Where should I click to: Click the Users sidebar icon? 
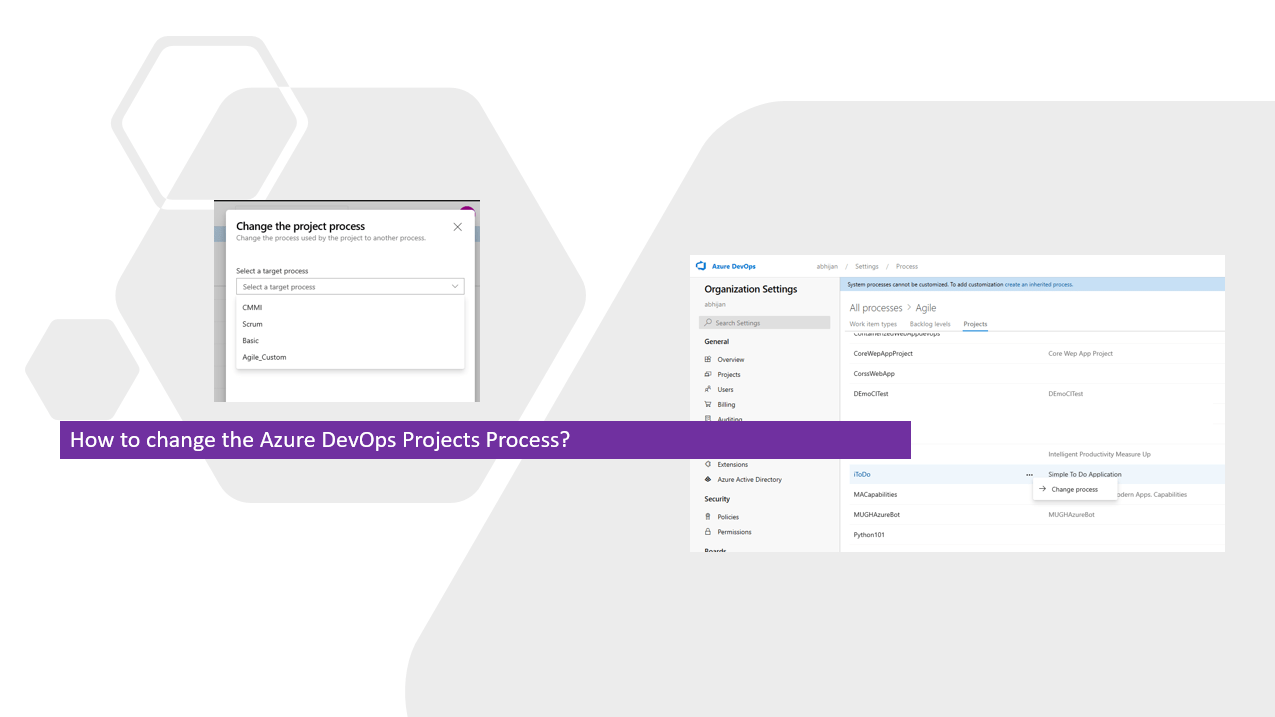pyautogui.click(x=708, y=389)
